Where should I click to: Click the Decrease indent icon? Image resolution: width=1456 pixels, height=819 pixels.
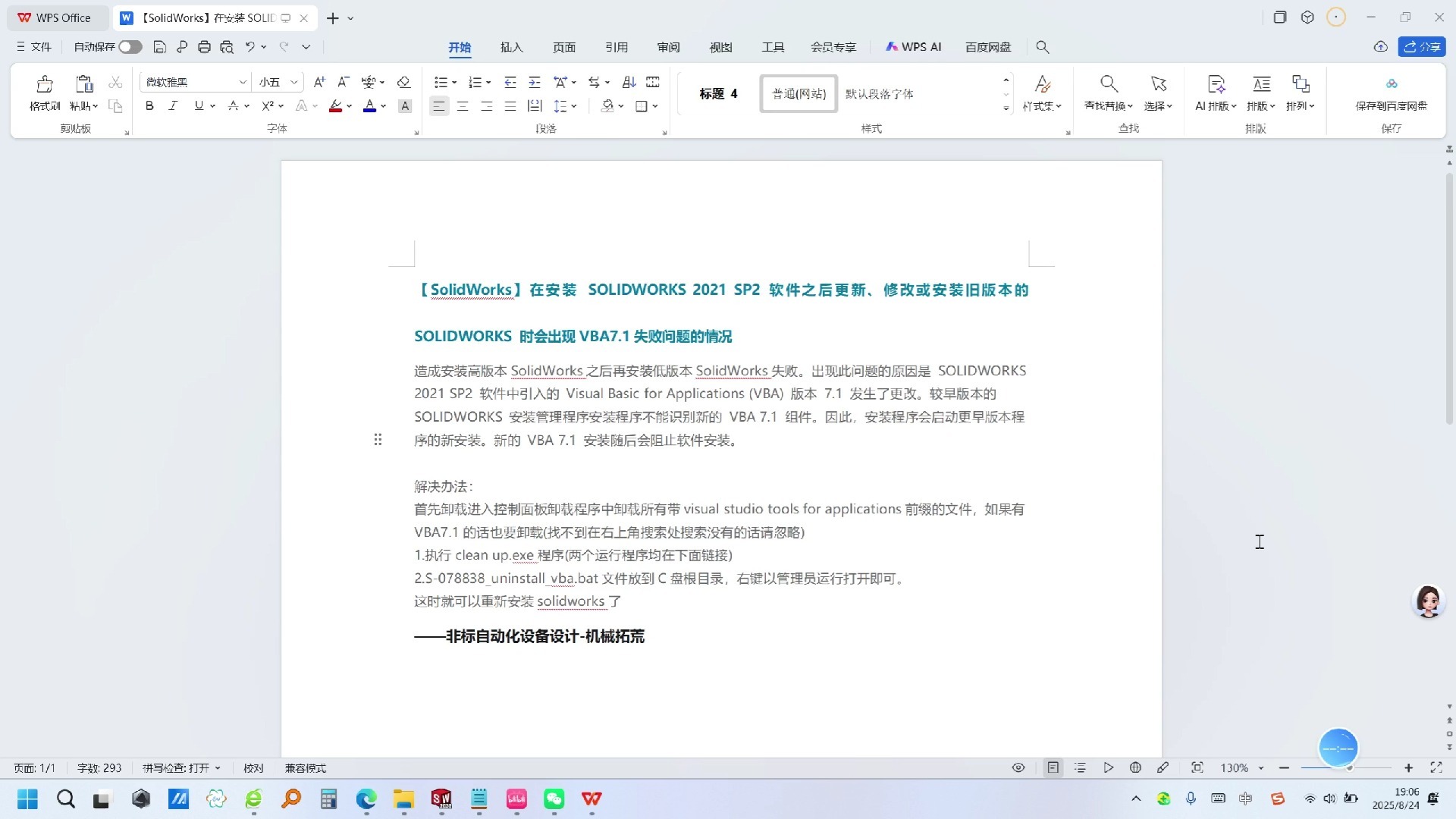[510, 82]
